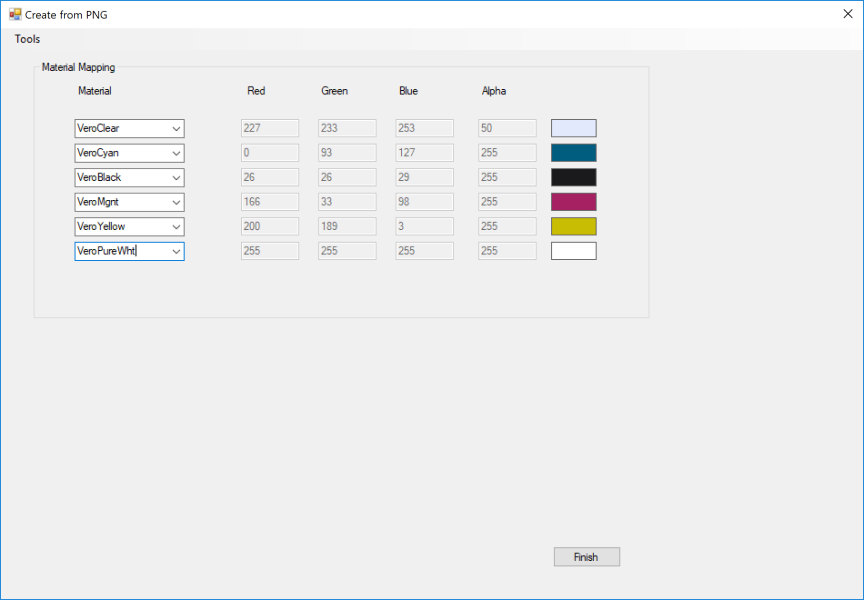Expand the VeroBlack material dropdown arrow

click(176, 177)
